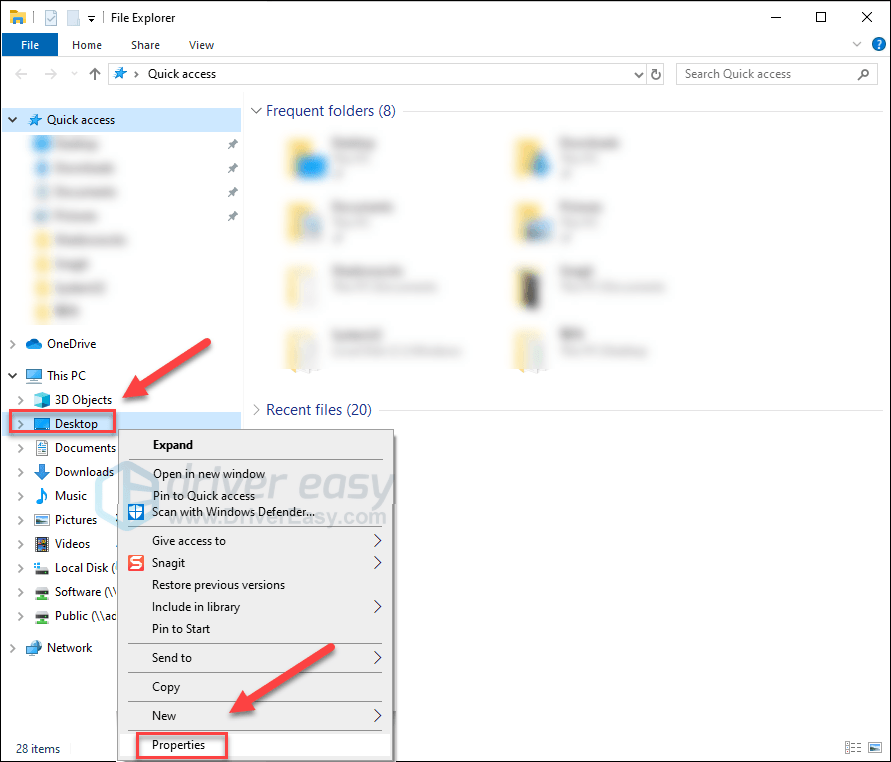Open the Help question mark icon
891x762 pixels.
click(877, 44)
